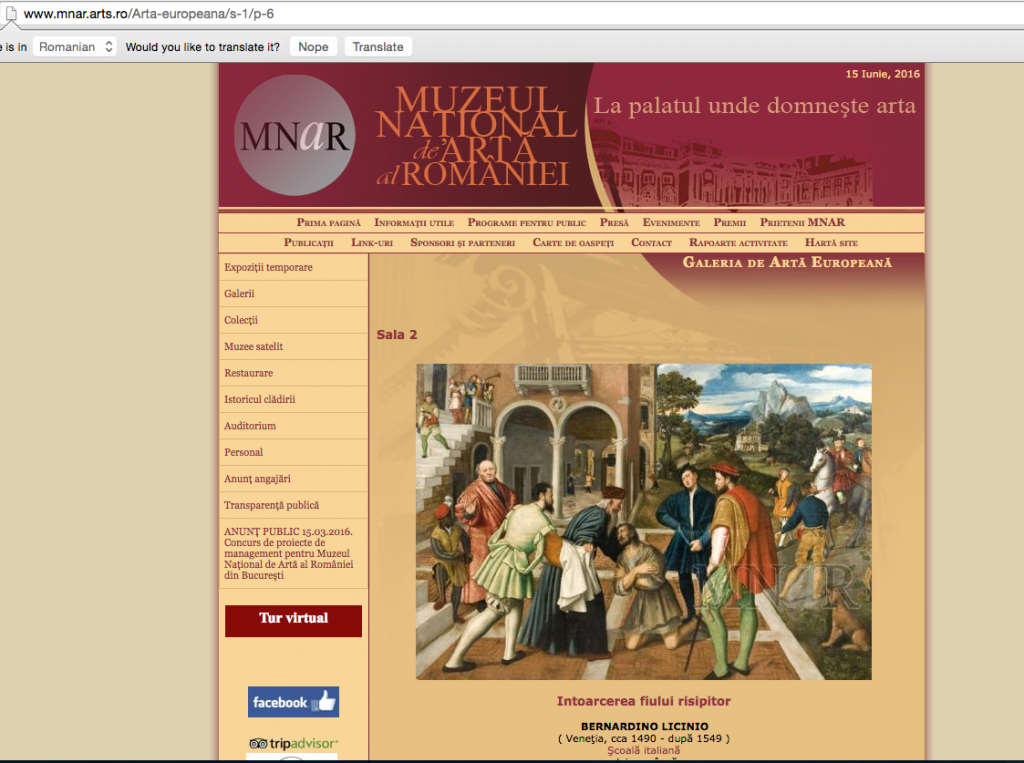Click the page icon in address bar

11,14
